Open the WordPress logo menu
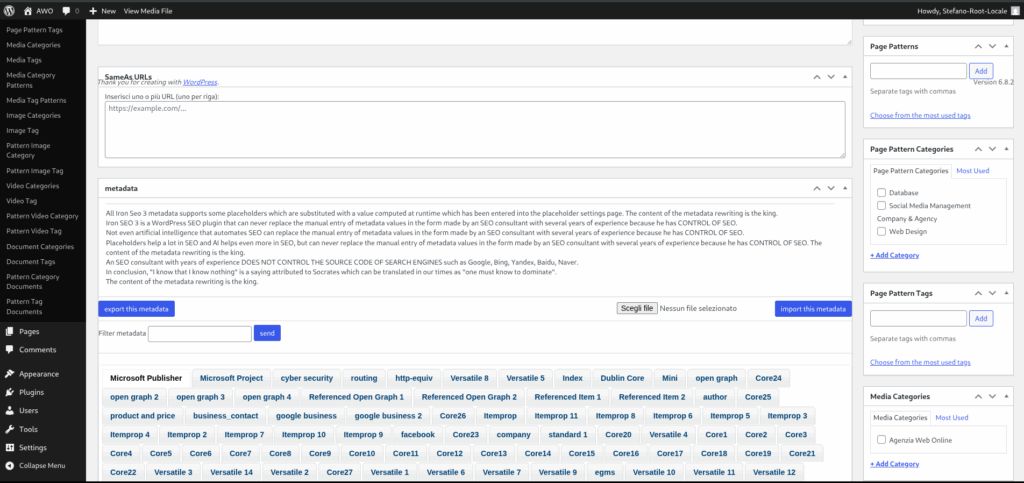Viewport: 1024px width, 483px height. point(9,11)
